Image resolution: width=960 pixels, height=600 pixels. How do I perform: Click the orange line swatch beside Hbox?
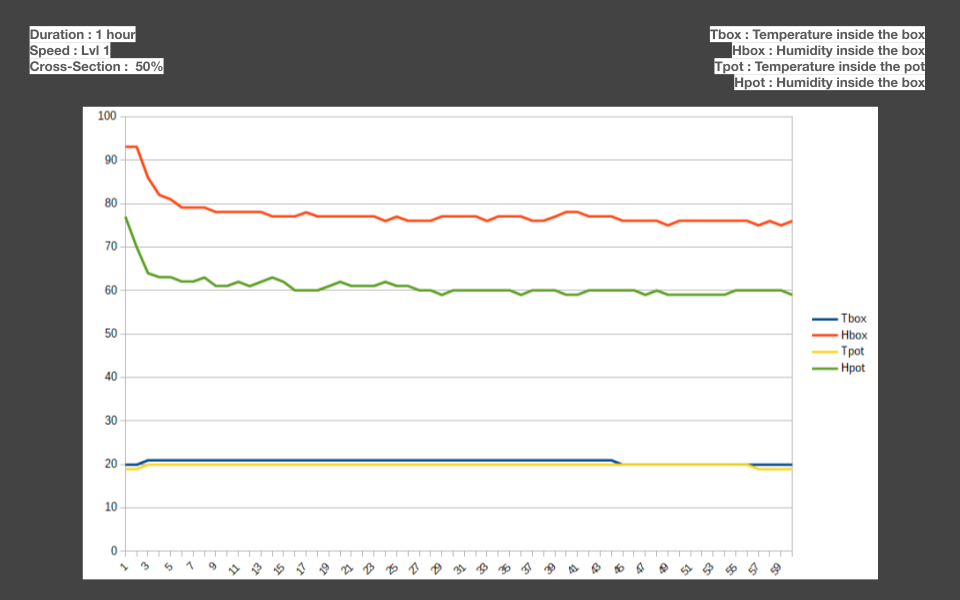click(x=824, y=335)
